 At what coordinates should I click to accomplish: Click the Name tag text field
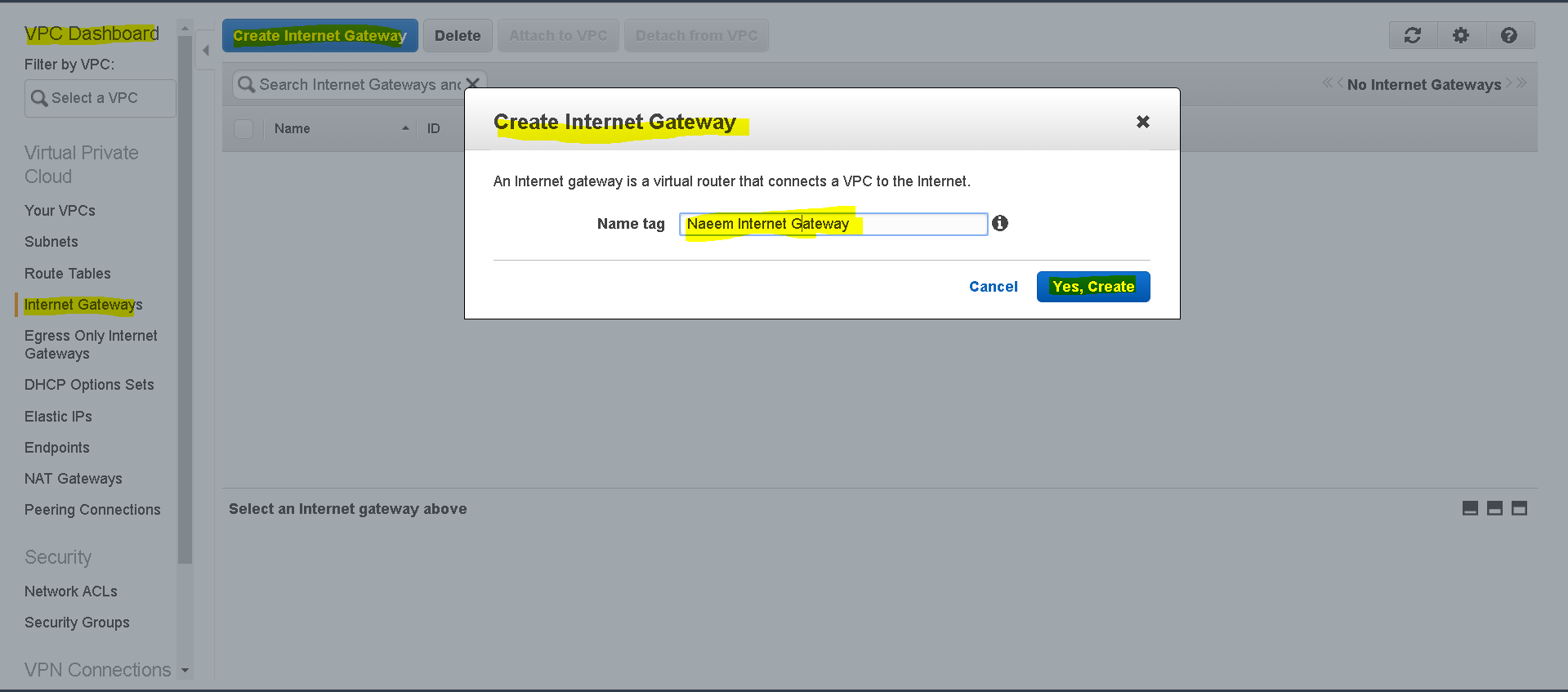[833, 224]
